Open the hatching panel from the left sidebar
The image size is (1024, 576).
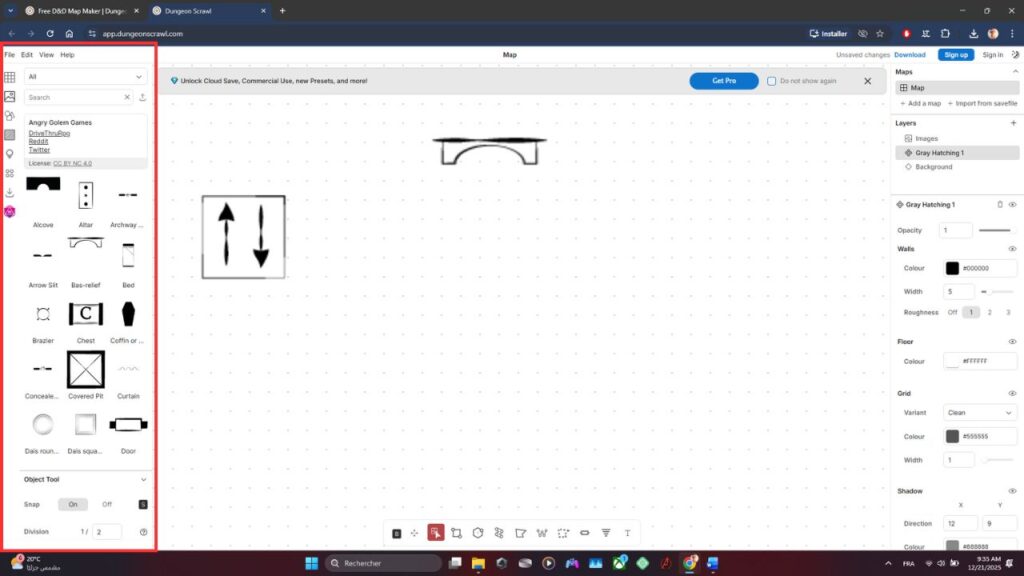(x=9, y=135)
